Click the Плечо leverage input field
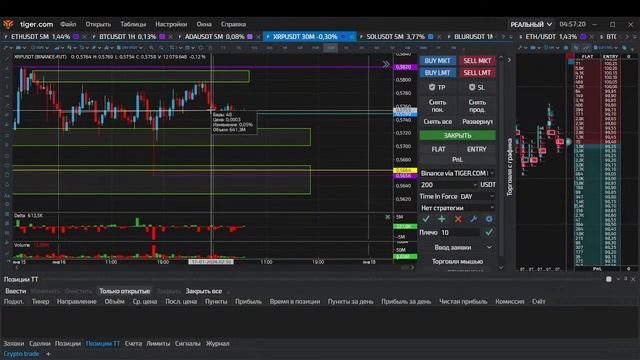 click(460, 232)
